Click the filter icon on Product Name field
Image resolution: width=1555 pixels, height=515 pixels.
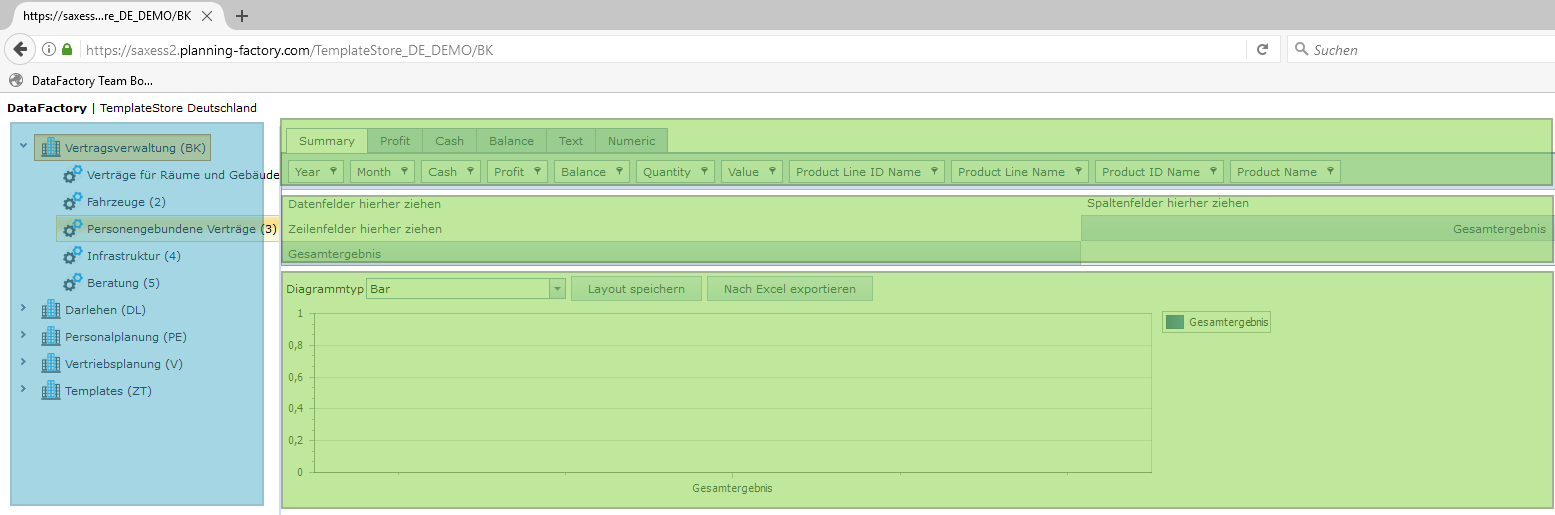[x=1330, y=171]
